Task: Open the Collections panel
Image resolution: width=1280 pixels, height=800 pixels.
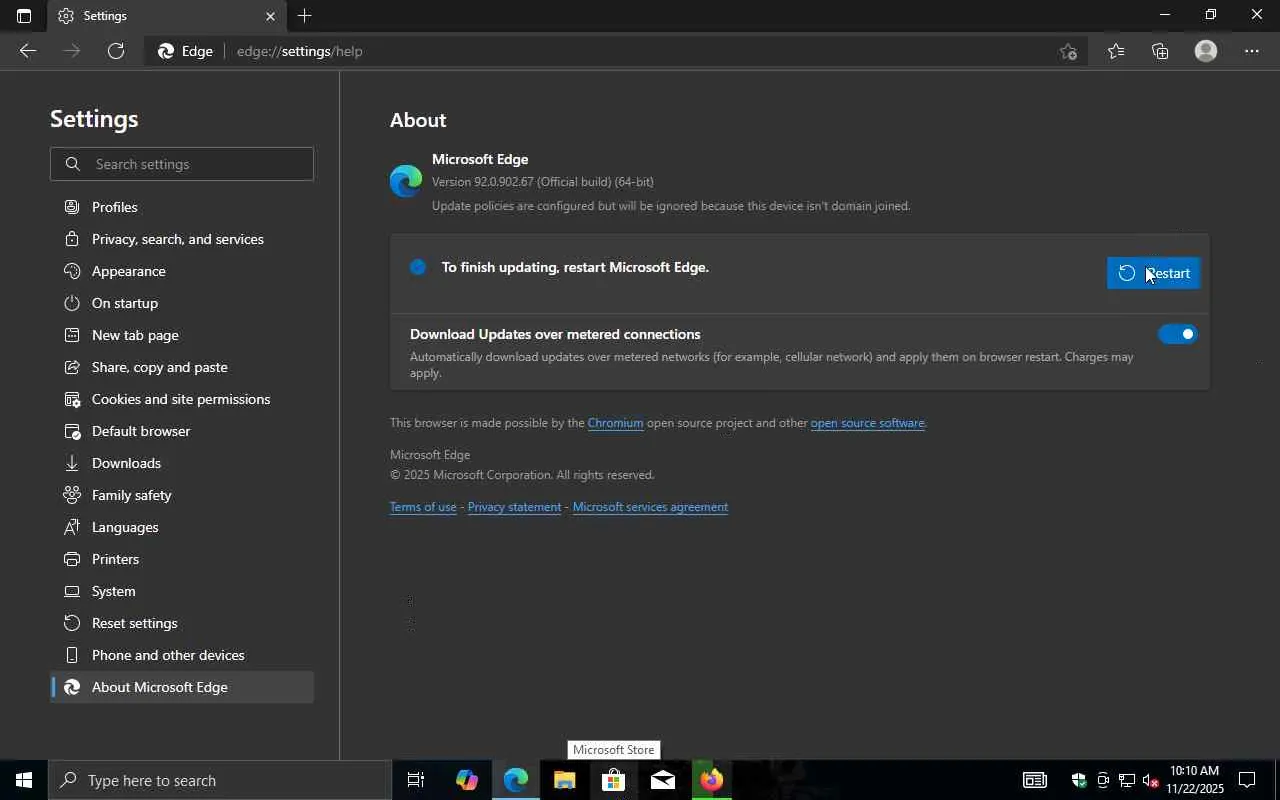Action: pos(1160,51)
